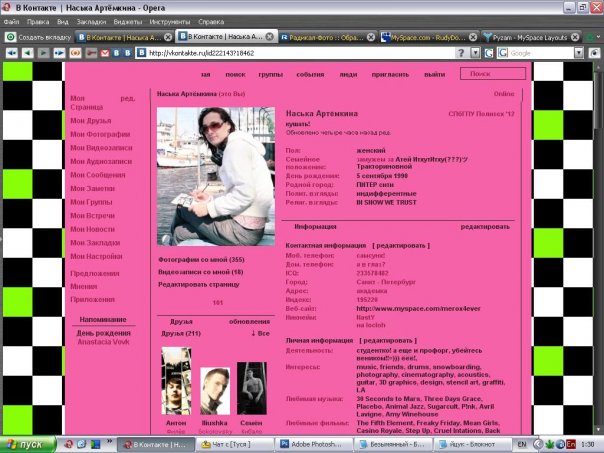Open the Инструменты menu
The width and height of the screenshot is (604, 453).
click(x=170, y=22)
